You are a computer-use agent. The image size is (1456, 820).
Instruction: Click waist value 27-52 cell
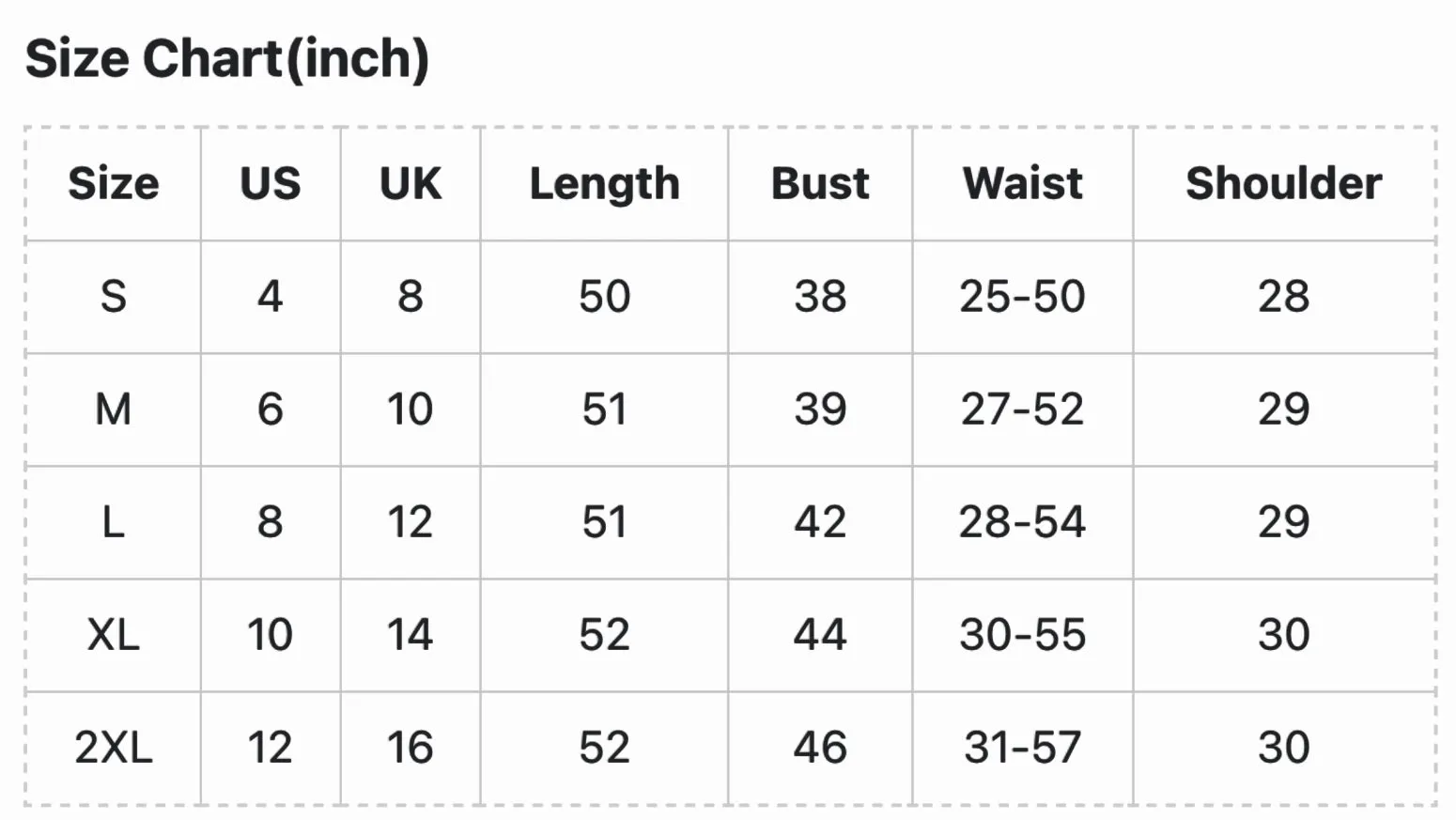point(1023,410)
